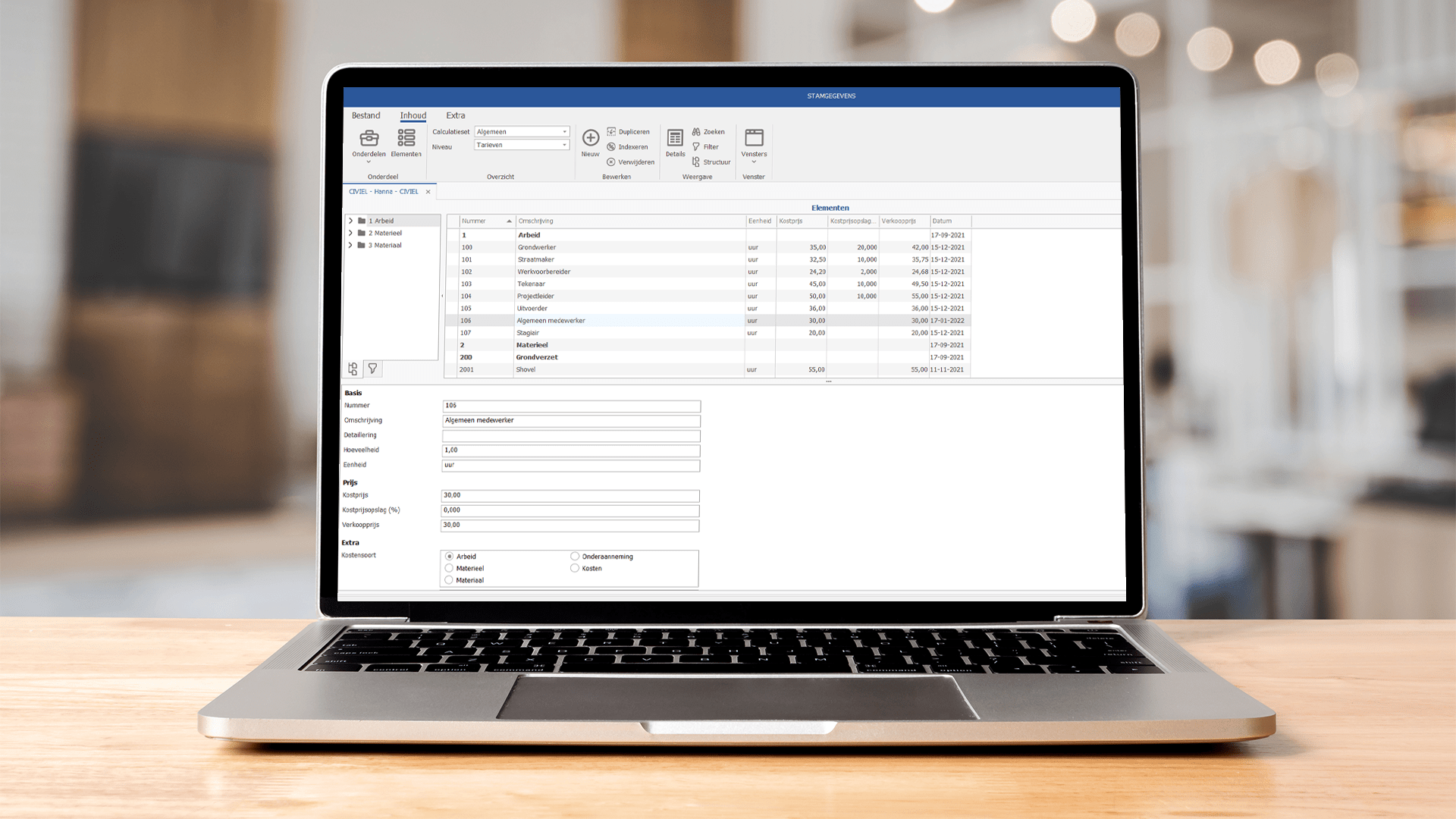
Task: Toggle the Filter funnel in ribbon
Action: 696,147
